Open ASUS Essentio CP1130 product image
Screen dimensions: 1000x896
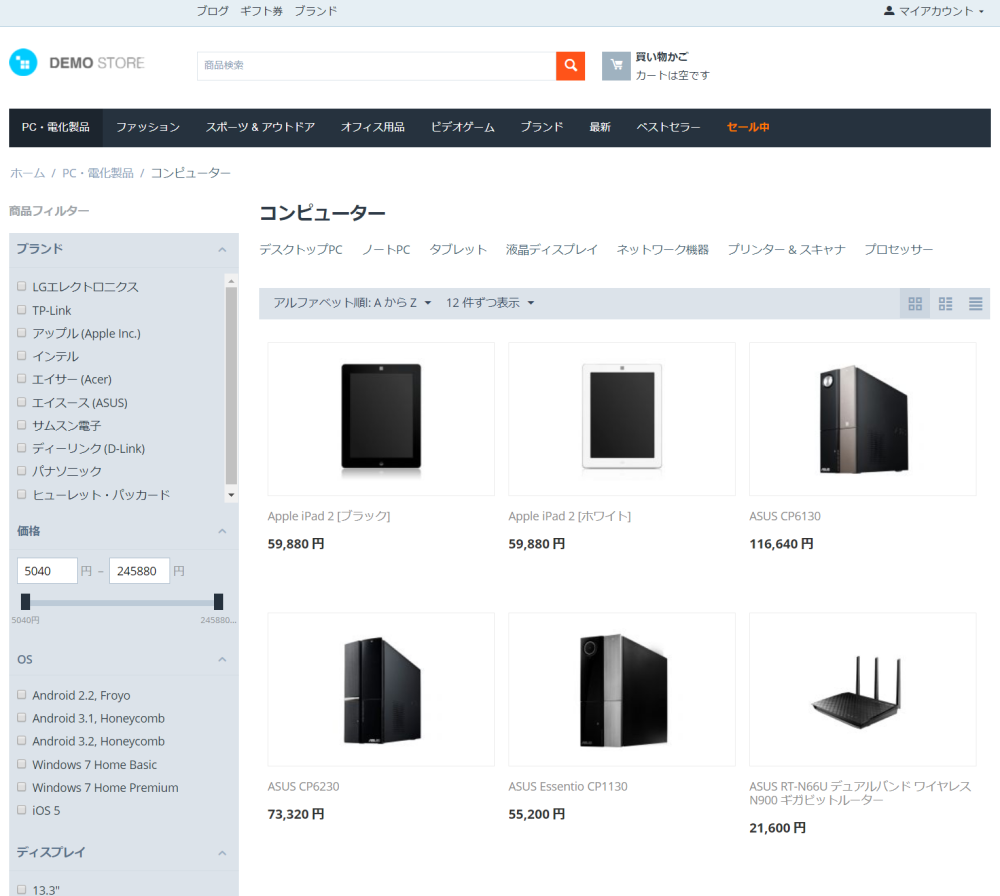(622, 689)
